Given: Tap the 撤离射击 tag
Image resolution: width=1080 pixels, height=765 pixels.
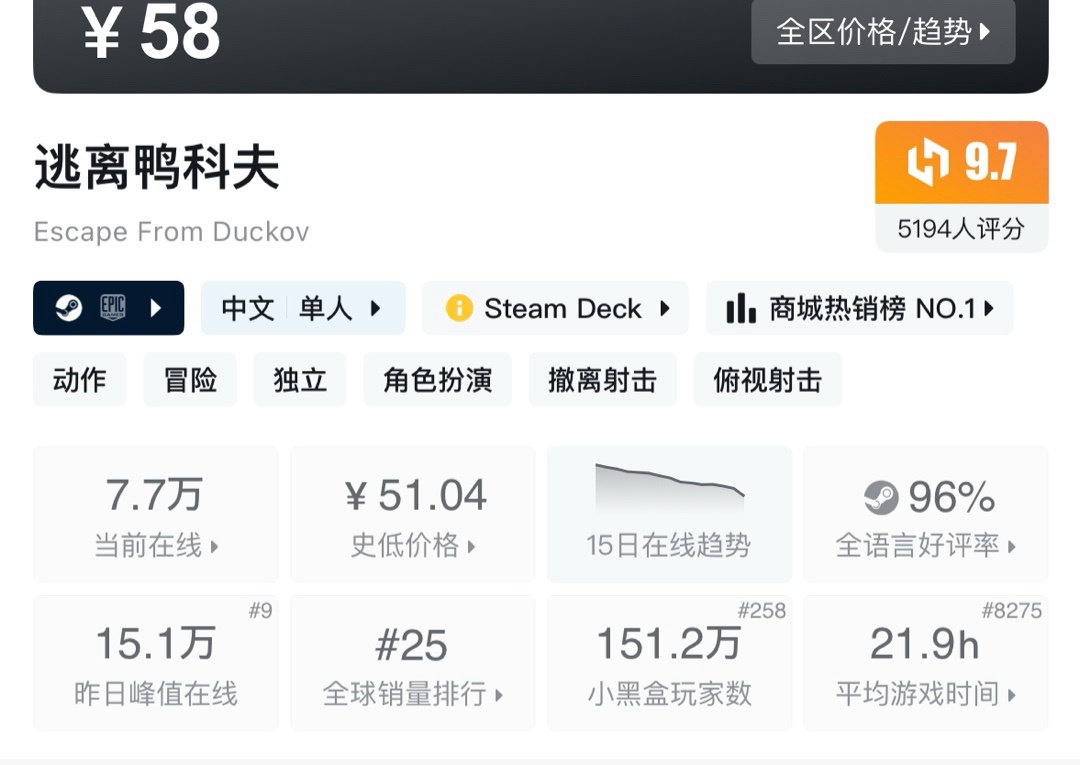Looking at the screenshot, I should point(602,380).
